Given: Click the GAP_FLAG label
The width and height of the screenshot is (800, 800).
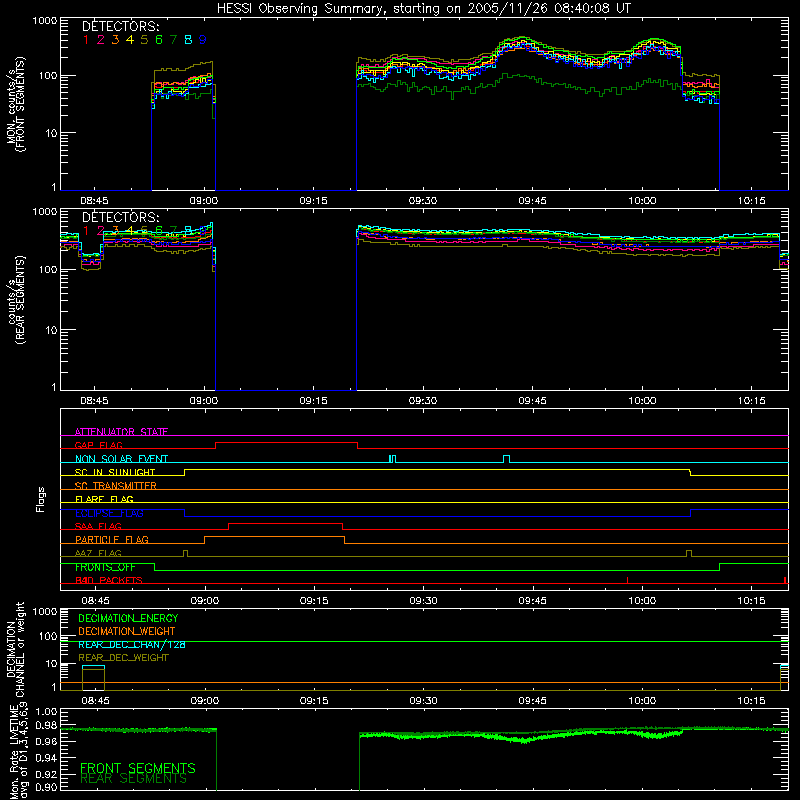Looking at the screenshot, I should tap(98, 445).
